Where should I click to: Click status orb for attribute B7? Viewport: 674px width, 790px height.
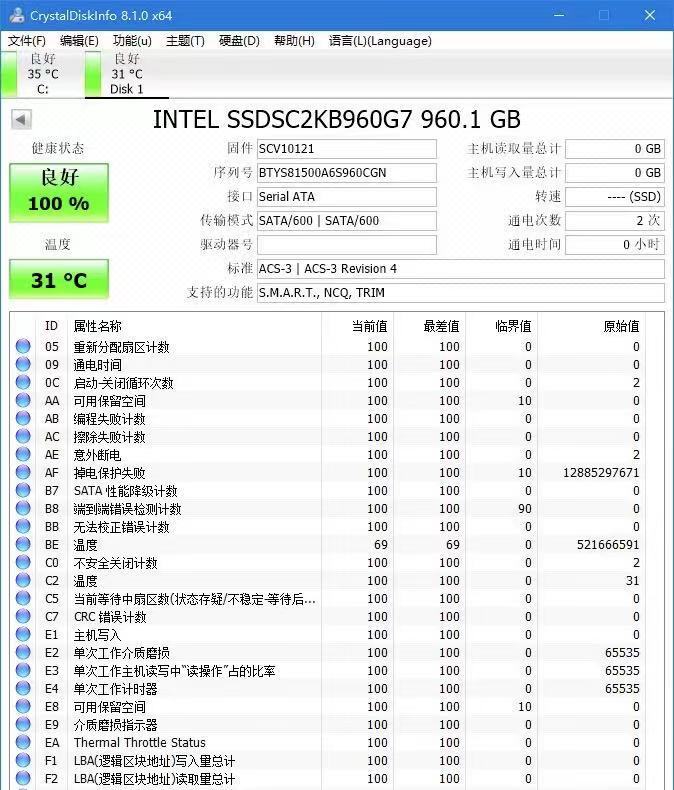point(23,490)
